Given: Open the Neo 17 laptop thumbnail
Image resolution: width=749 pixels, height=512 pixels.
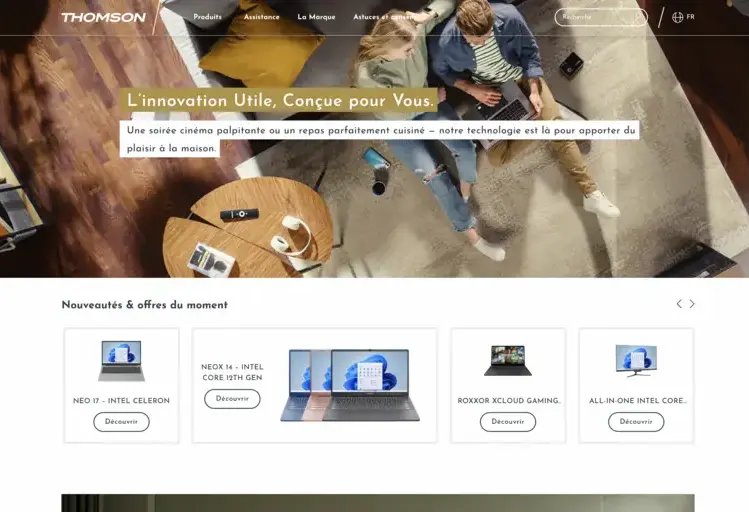Looking at the screenshot, I should (121, 361).
